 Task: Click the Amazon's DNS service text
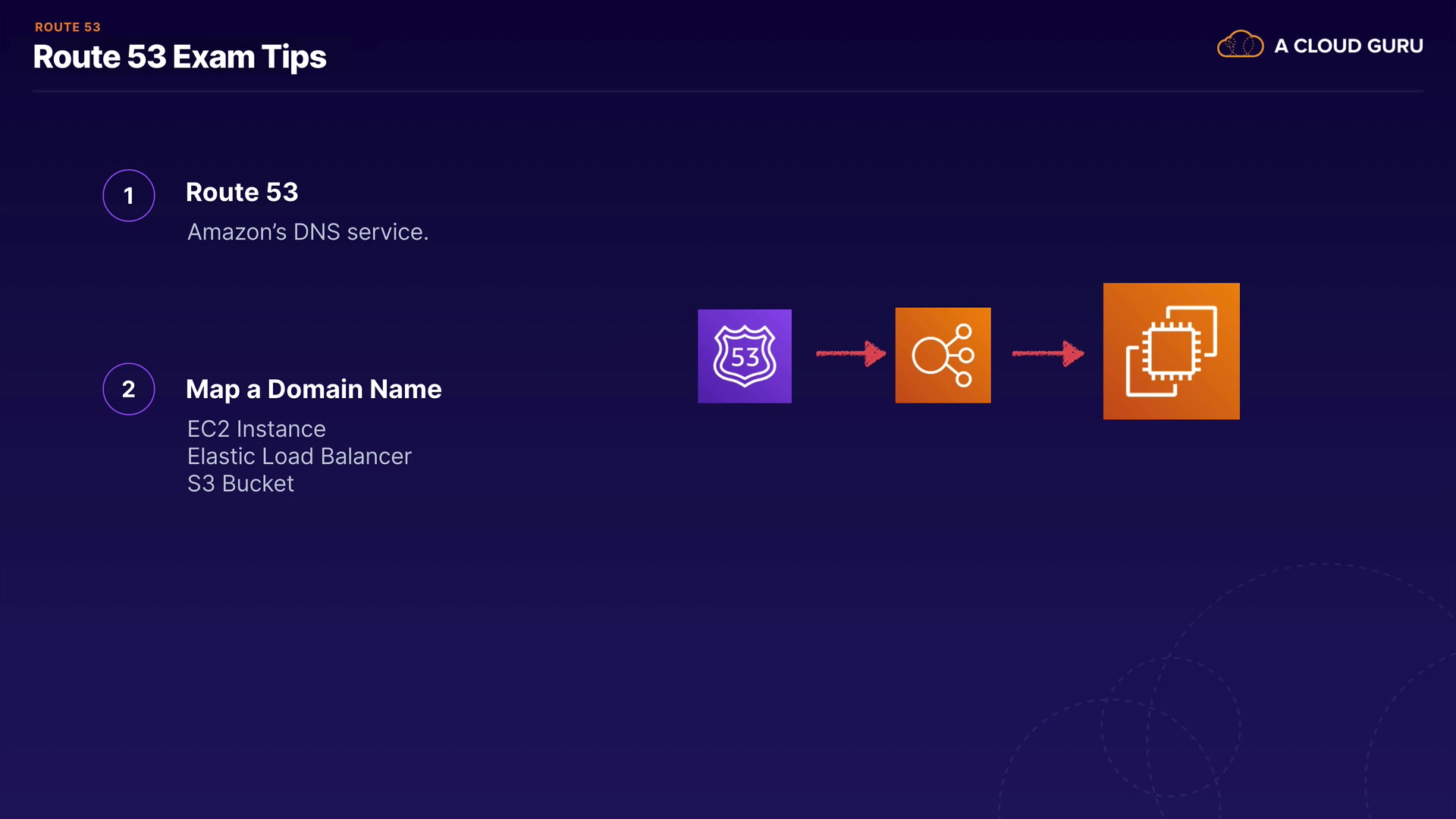pyautogui.click(x=308, y=232)
